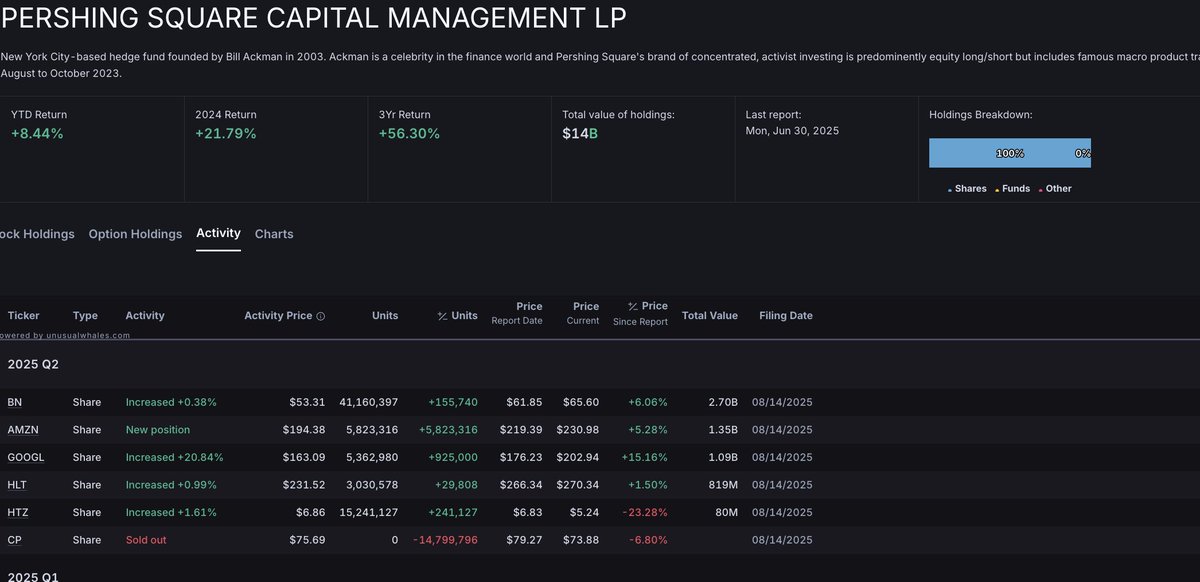Click the total holdings value $14B

coord(580,133)
